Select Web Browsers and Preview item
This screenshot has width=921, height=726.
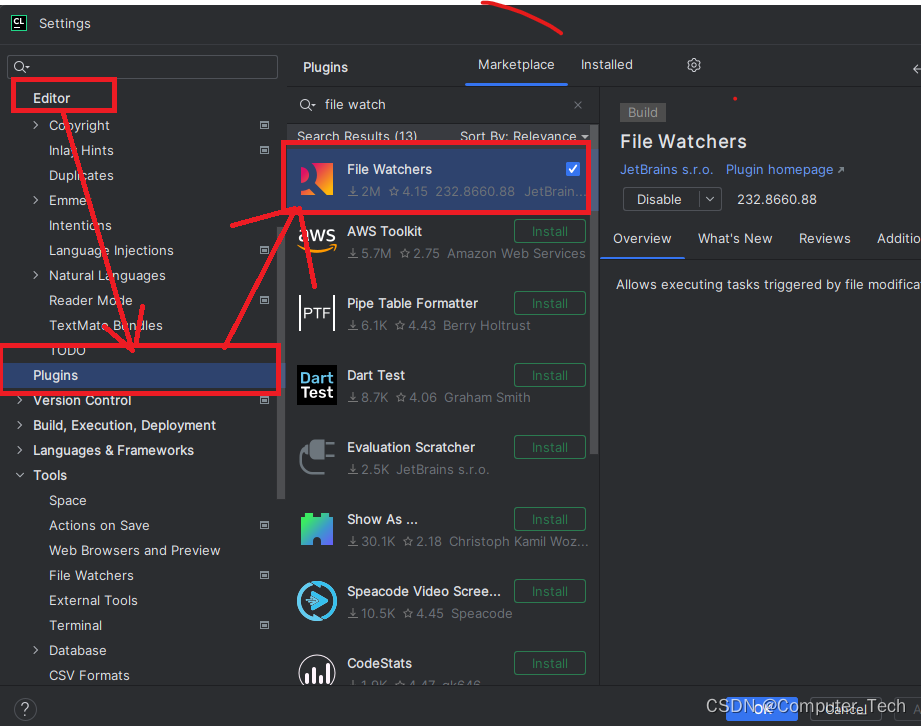coord(135,550)
